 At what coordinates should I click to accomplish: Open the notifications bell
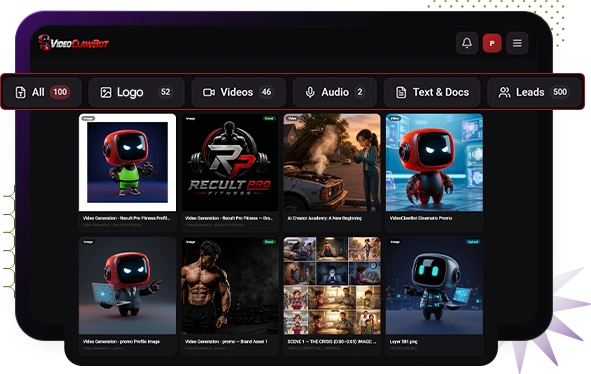click(467, 43)
